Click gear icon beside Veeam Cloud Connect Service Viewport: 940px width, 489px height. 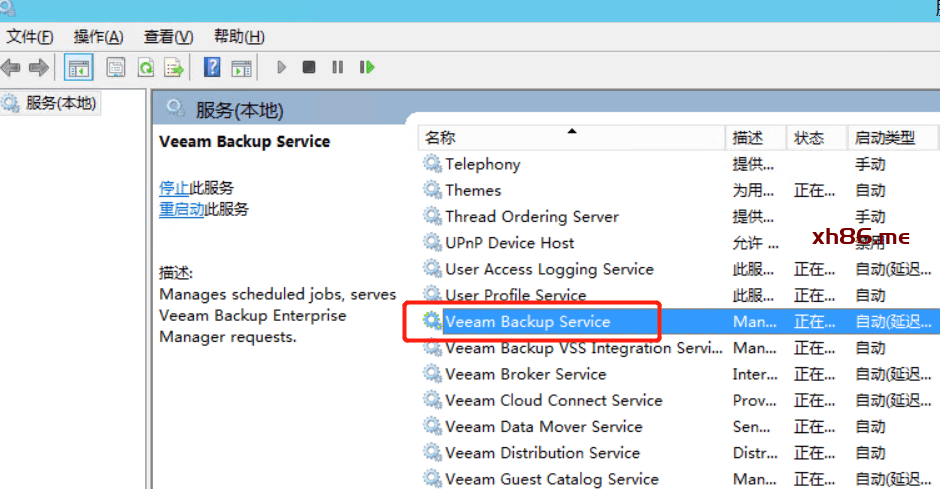pyautogui.click(x=432, y=400)
